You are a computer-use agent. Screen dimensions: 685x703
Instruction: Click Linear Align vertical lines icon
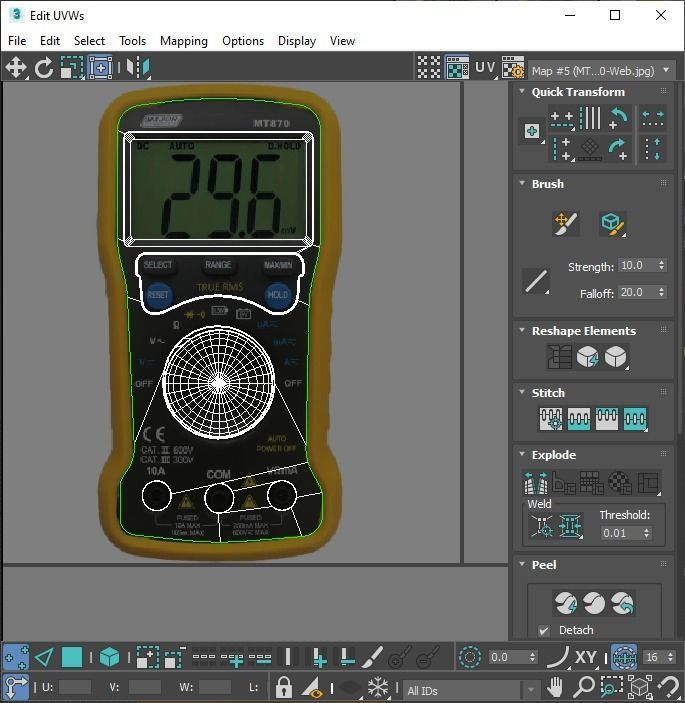590,118
